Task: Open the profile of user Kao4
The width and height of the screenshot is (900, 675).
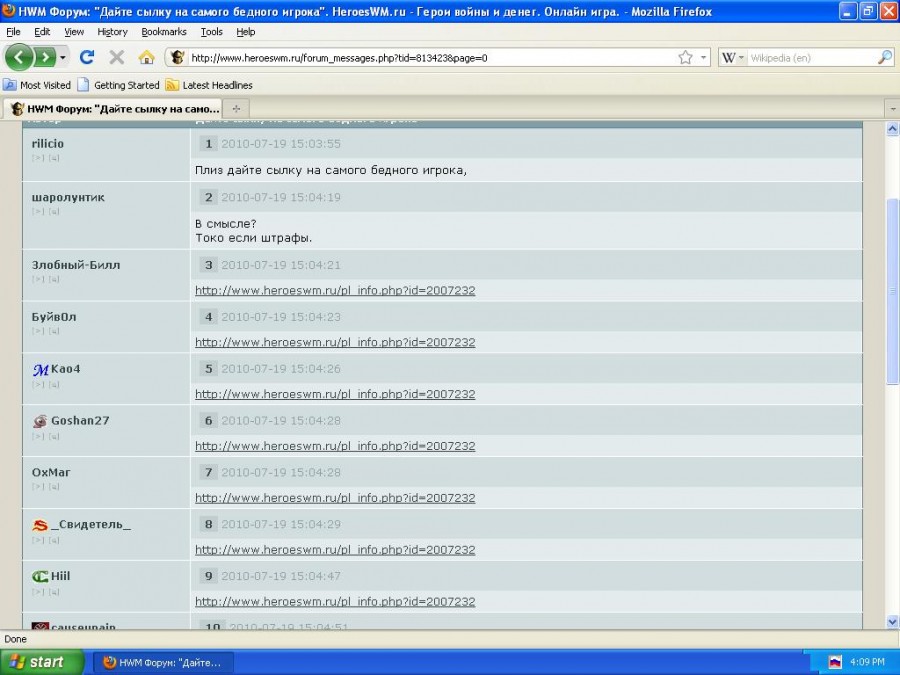Action: 65,369
